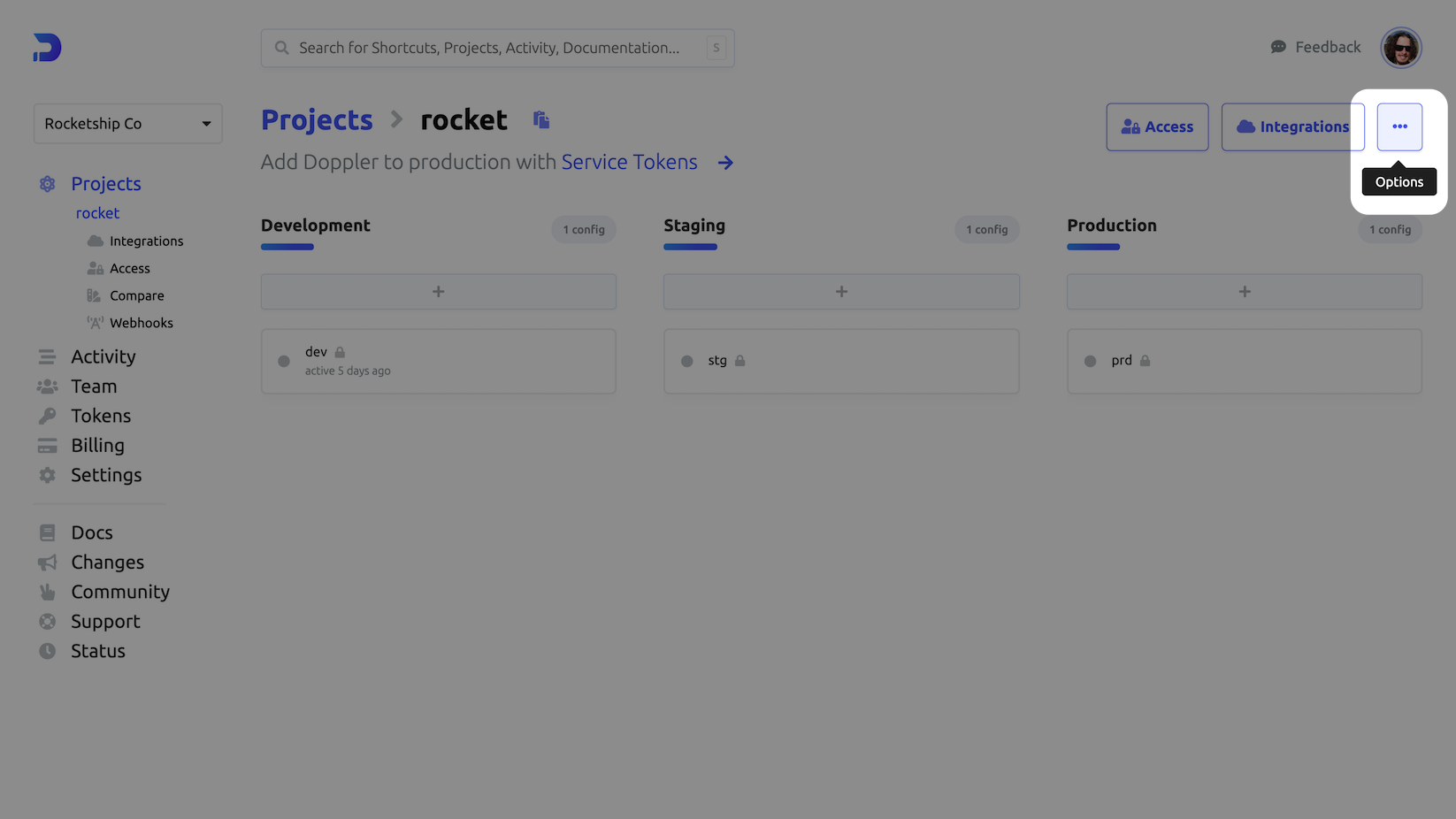Click the Doppler logo icon
This screenshot has height=819, width=1456.
(47, 48)
